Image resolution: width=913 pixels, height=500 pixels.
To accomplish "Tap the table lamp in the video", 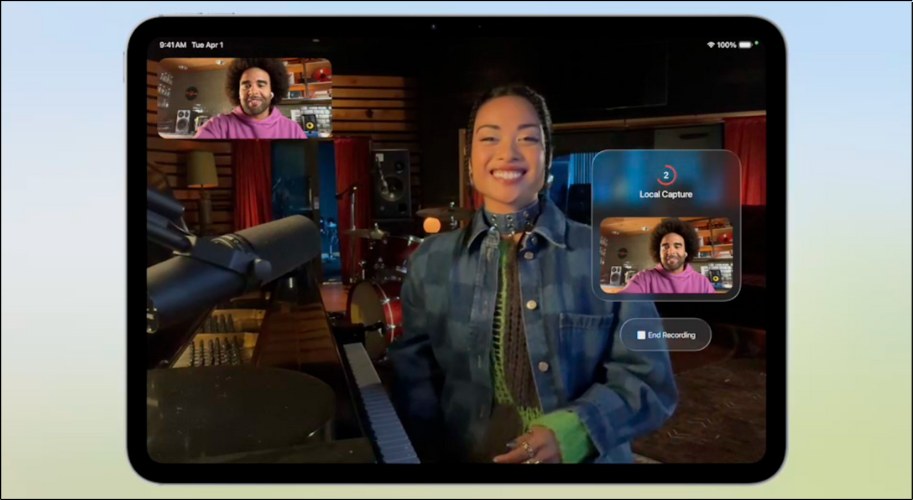I will (x=203, y=170).
